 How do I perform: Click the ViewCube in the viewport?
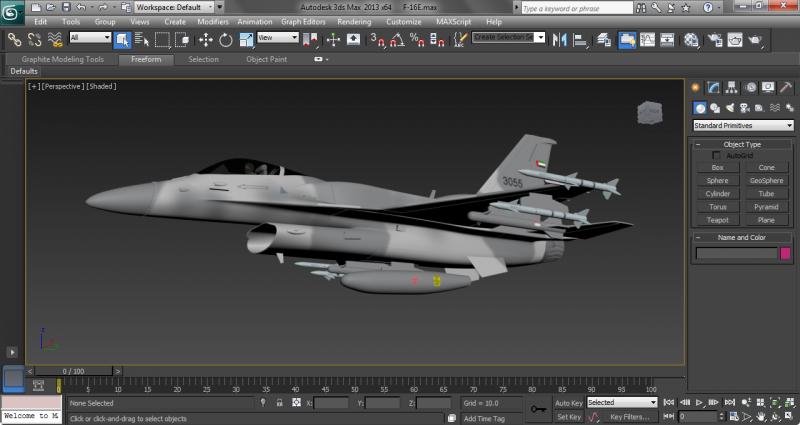point(649,111)
